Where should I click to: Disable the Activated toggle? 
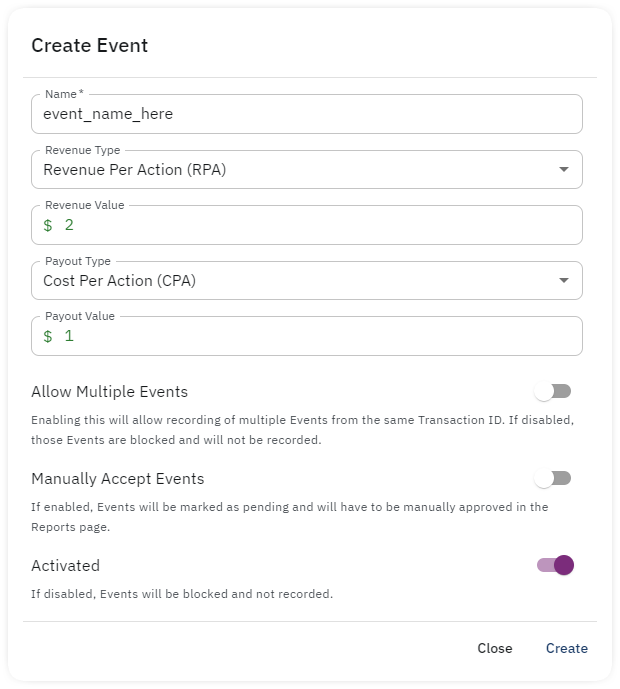coord(555,565)
